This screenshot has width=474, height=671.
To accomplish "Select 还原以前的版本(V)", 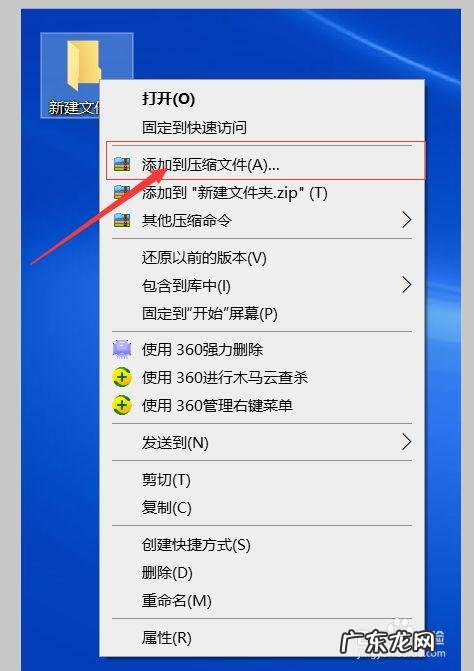I will pos(204,258).
